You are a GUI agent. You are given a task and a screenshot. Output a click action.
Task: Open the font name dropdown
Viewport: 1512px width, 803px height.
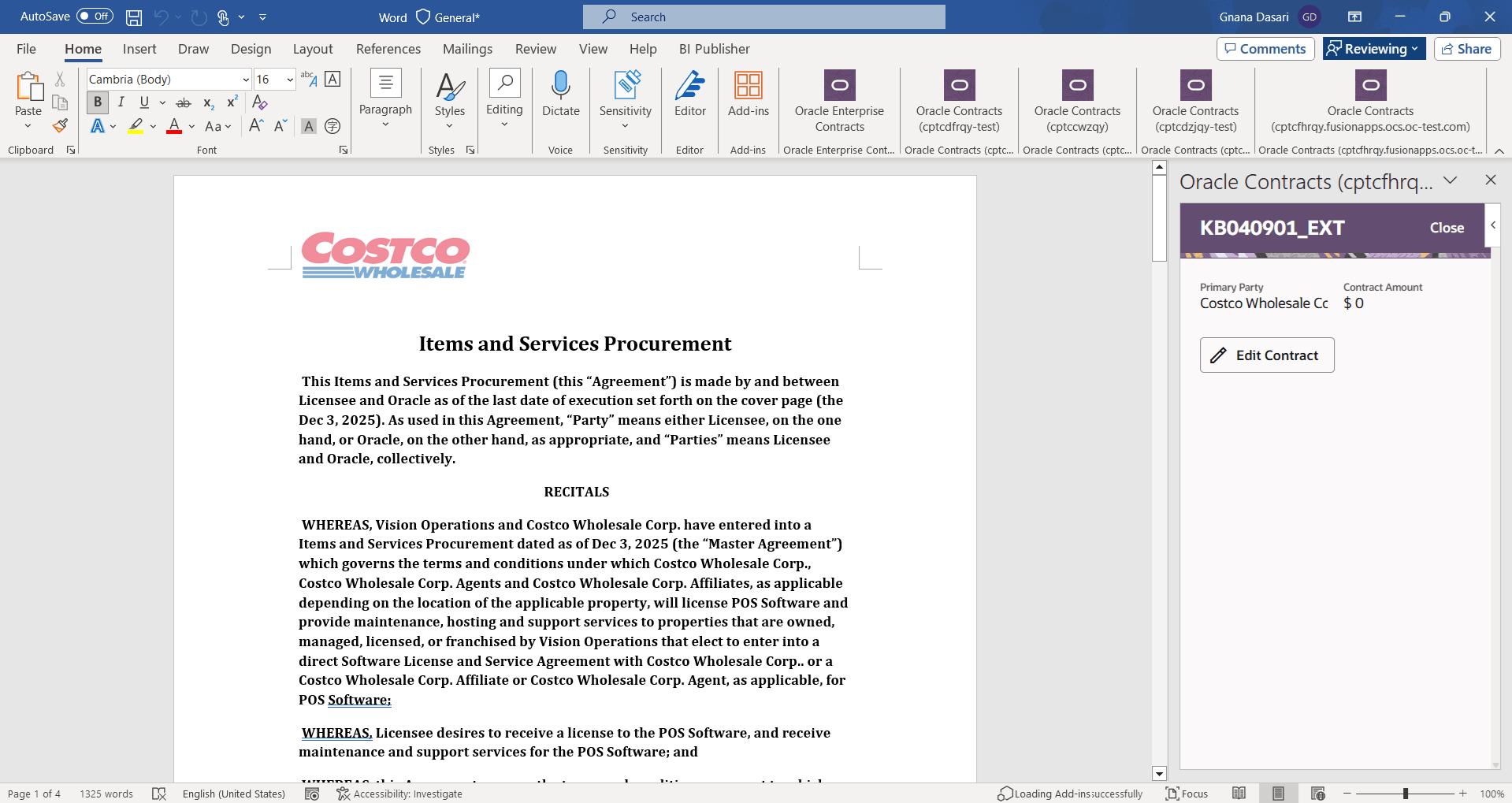(x=246, y=80)
